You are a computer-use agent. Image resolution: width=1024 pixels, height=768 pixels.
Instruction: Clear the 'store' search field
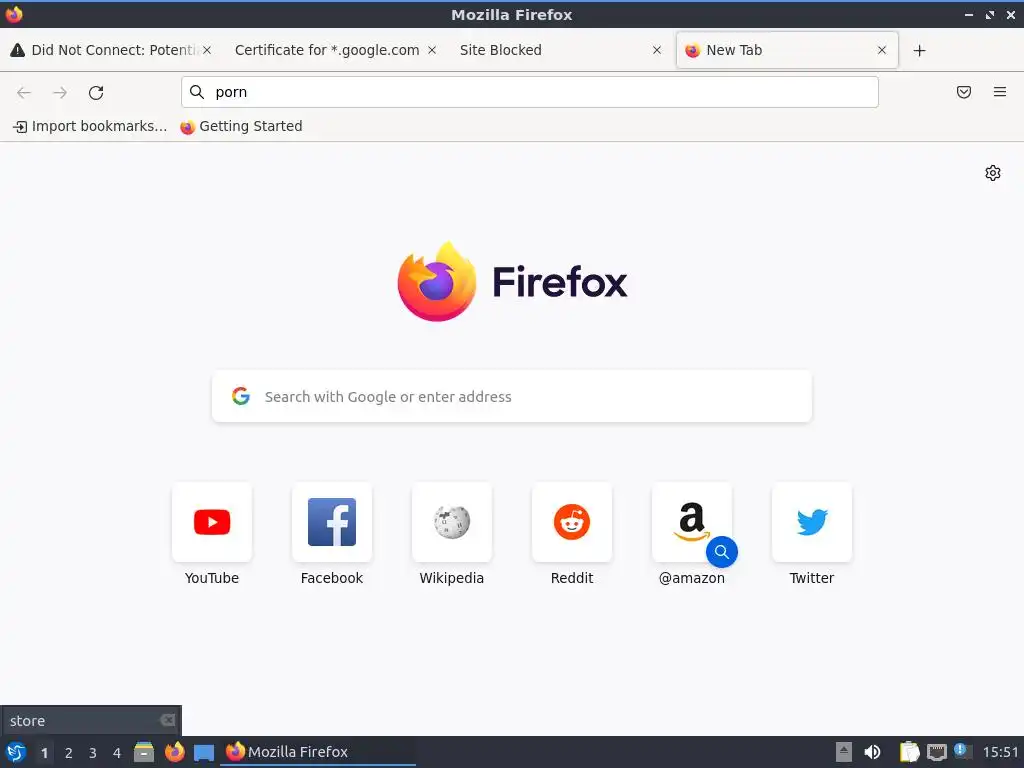pos(168,720)
